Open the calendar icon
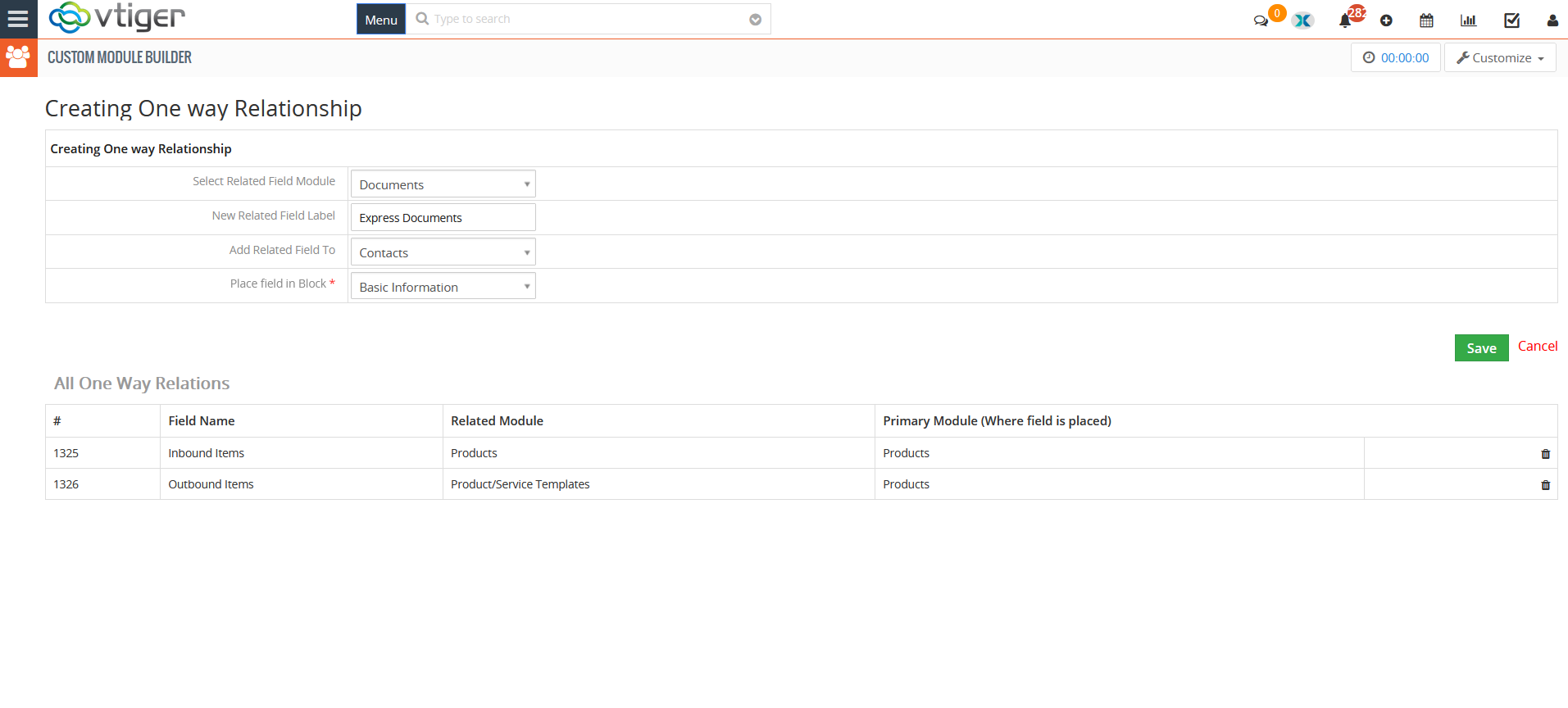Screen dimensions: 1568x708 tap(1426, 20)
